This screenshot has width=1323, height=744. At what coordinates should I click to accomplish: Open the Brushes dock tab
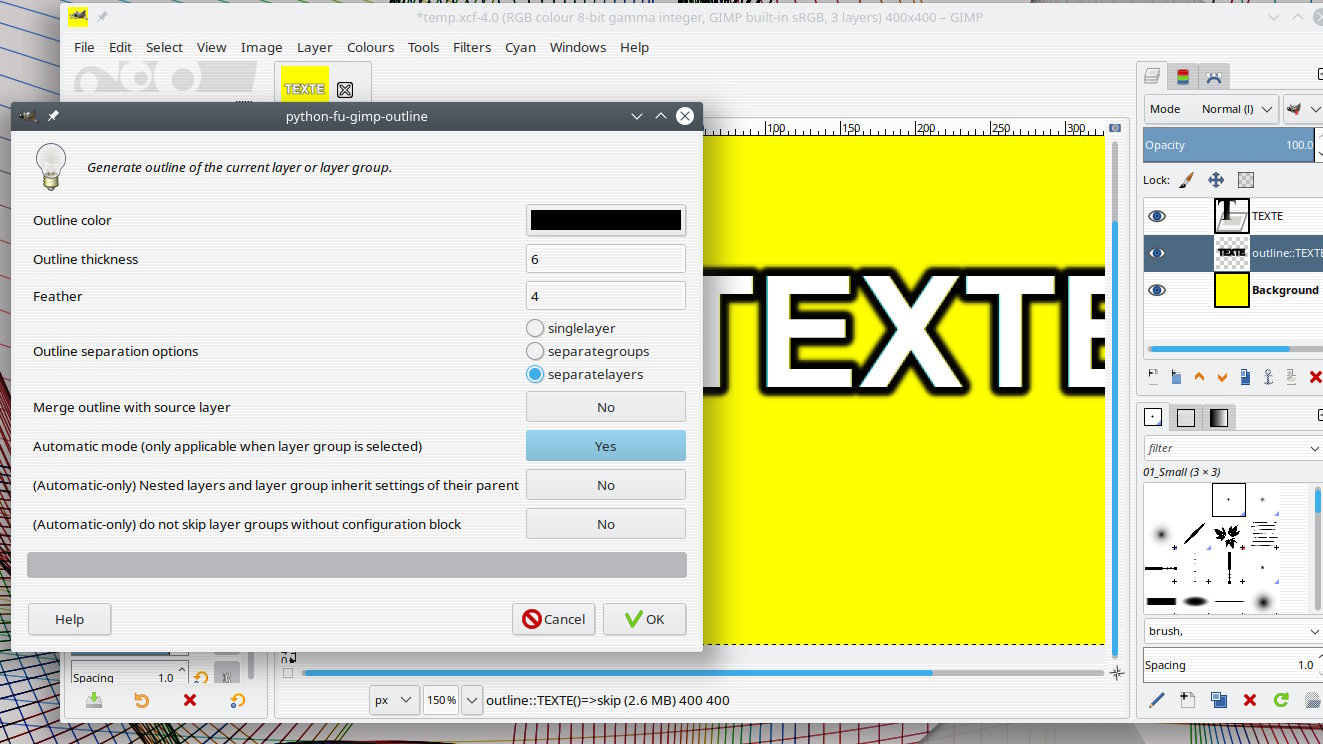(x=1154, y=417)
